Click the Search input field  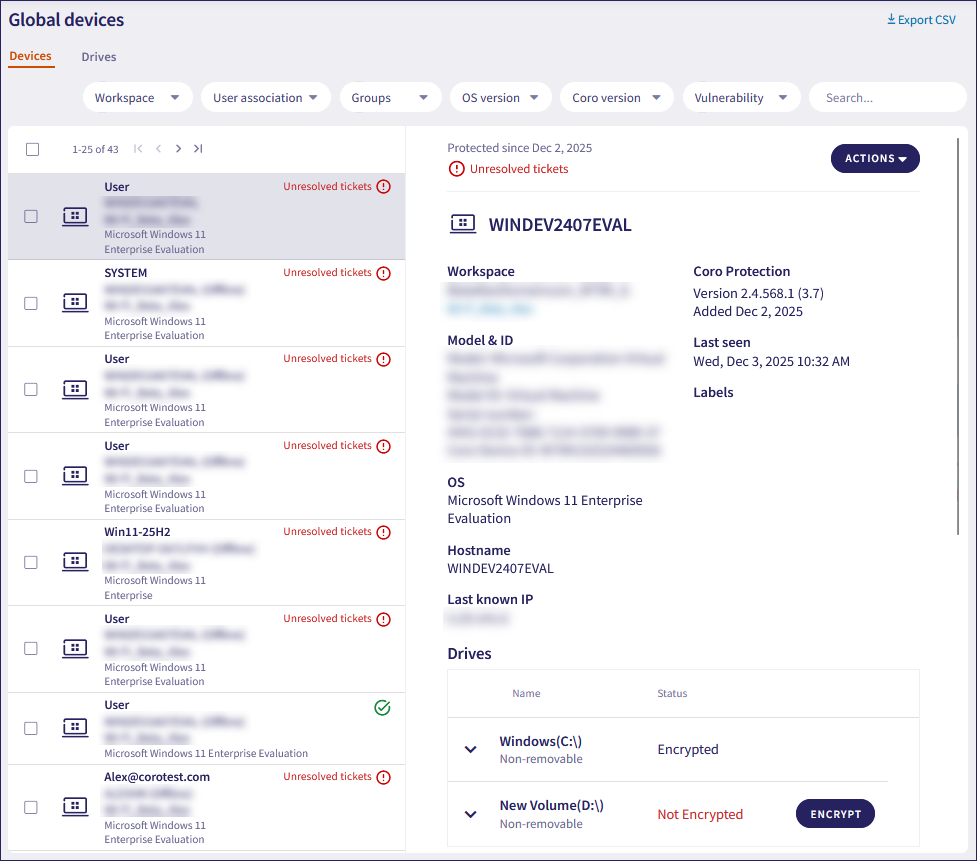pos(886,98)
